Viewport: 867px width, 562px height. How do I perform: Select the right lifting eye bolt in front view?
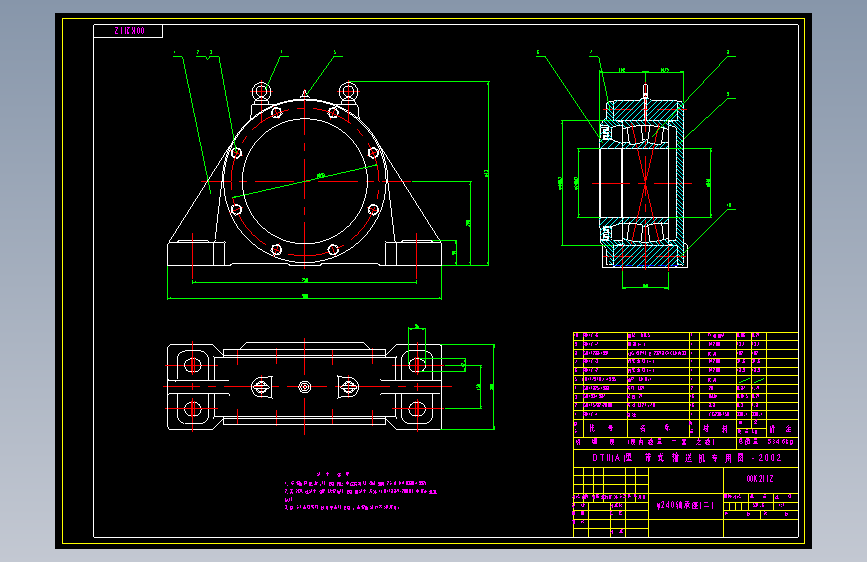point(348,92)
